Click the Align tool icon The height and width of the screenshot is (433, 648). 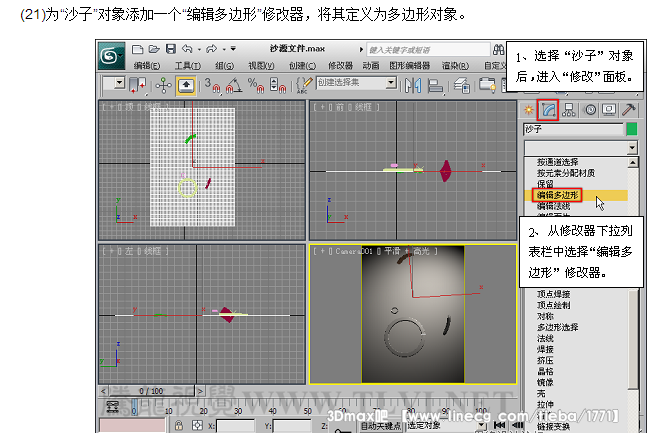point(435,86)
